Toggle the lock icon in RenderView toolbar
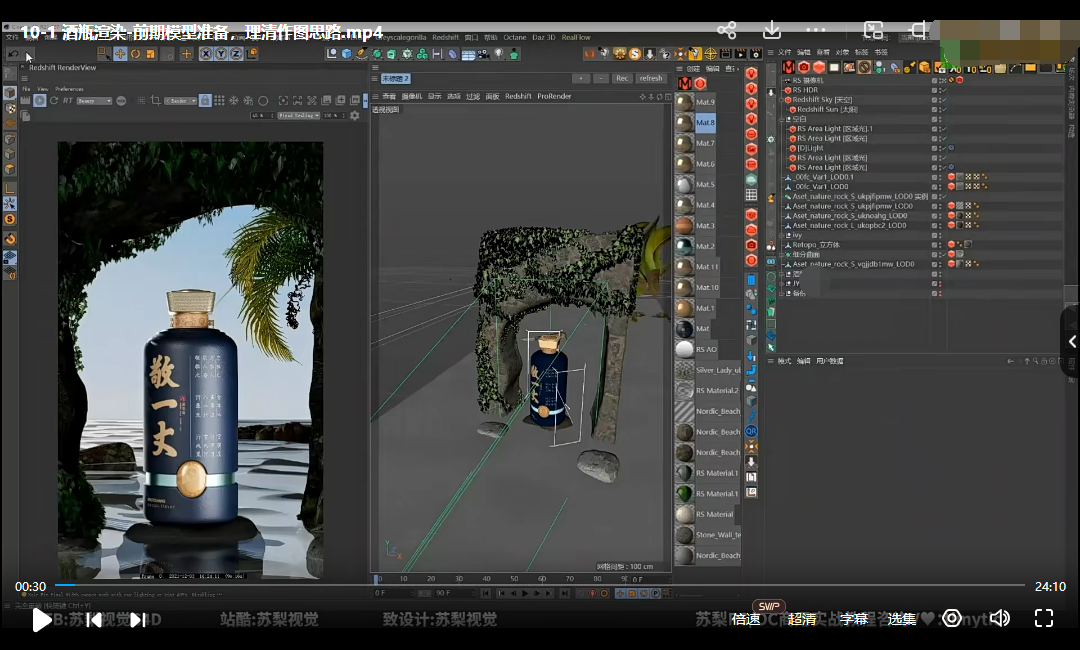1080x650 pixels. (x=205, y=101)
